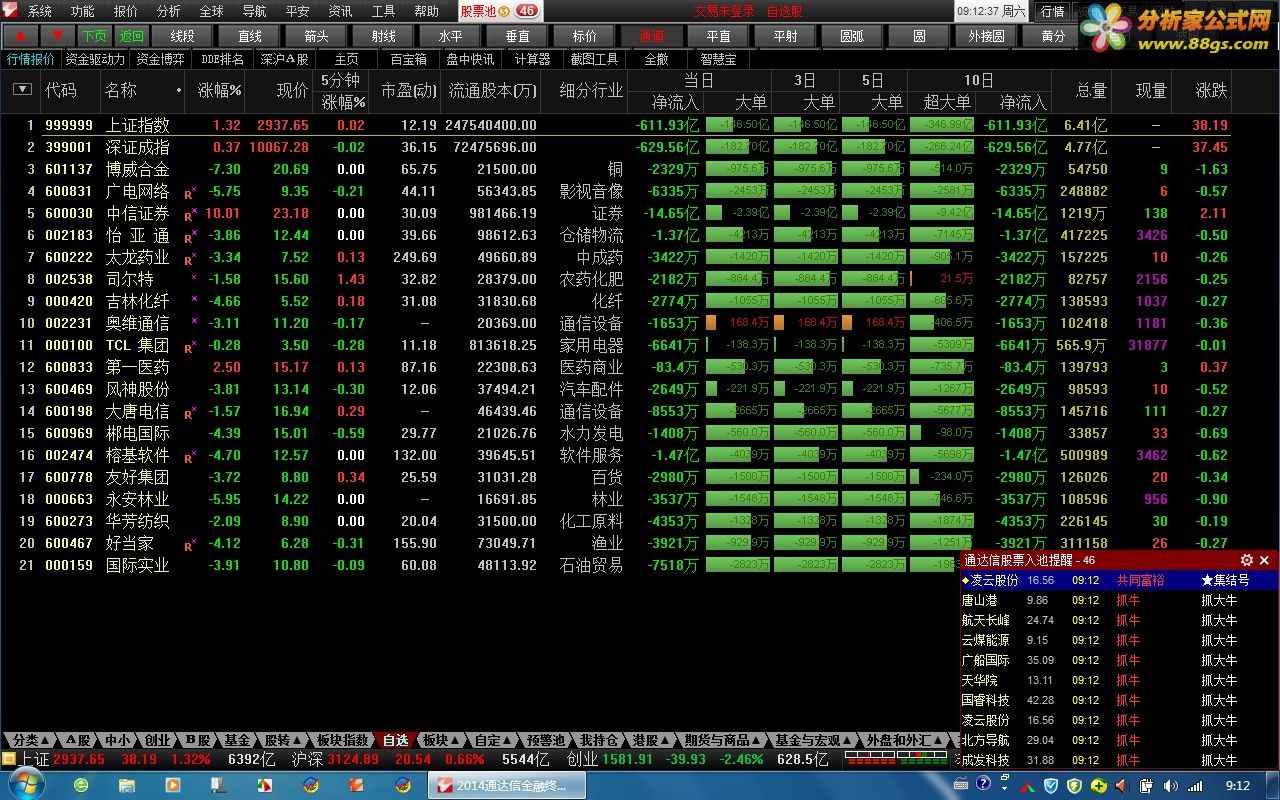The width and height of the screenshot is (1280, 800).
Task: Expand the A股 bottom tab
Action: [x=79, y=740]
